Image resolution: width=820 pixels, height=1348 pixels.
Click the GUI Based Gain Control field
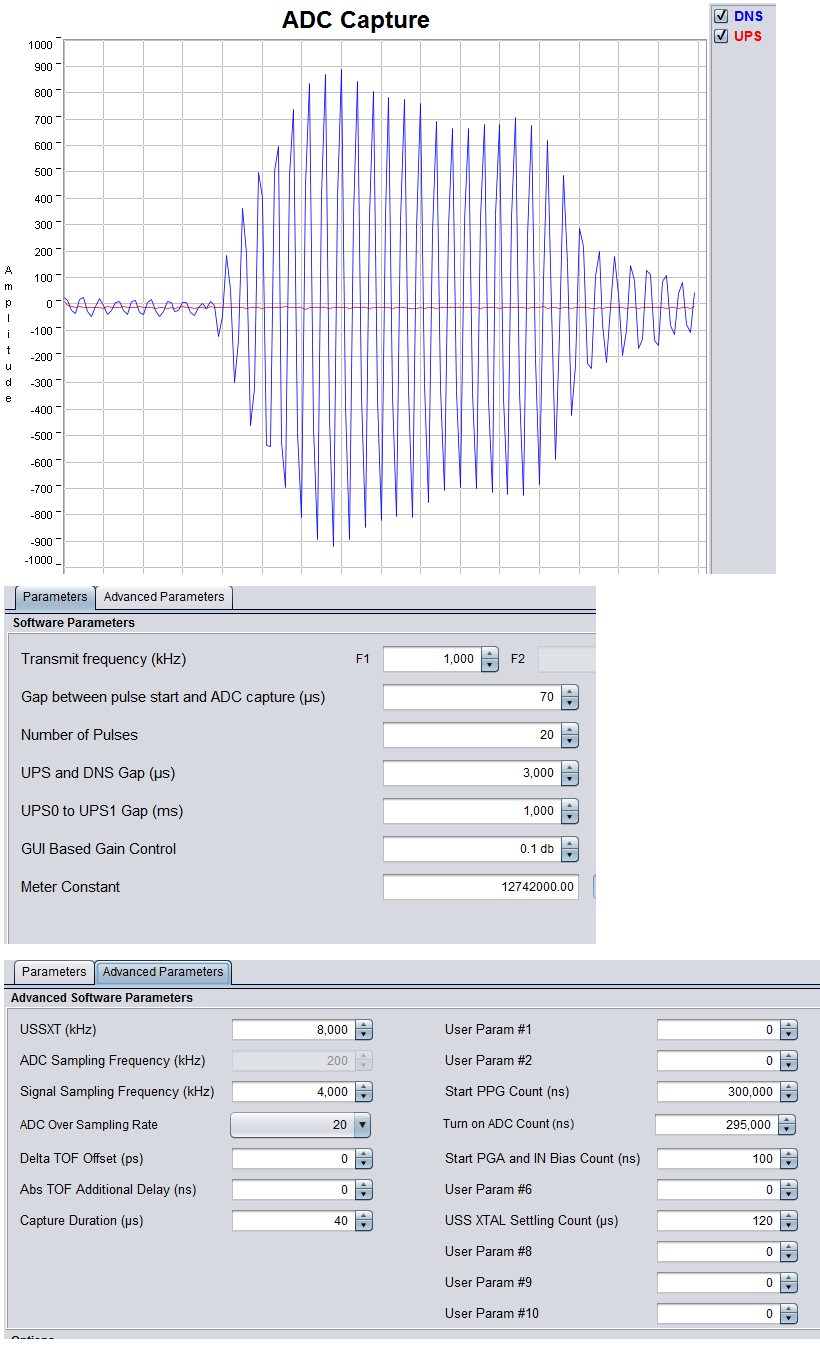(471, 849)
